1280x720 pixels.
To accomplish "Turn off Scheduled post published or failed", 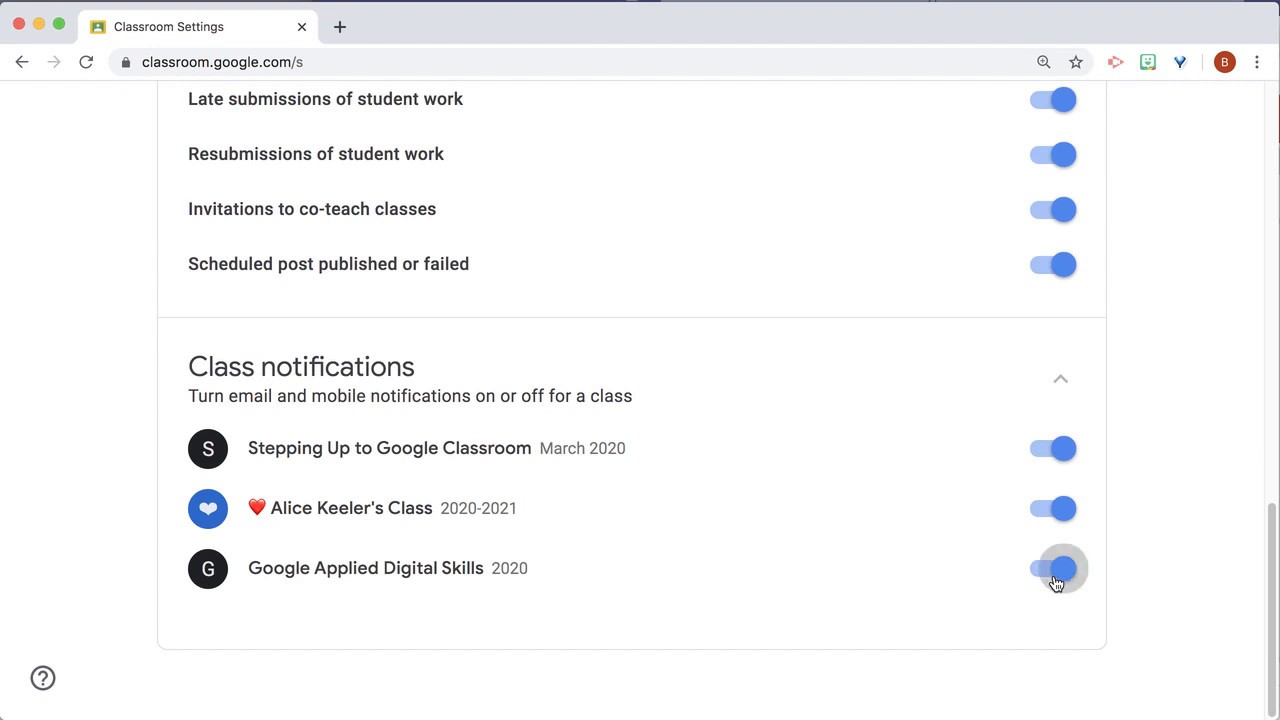I will (x=1053, y=264).
